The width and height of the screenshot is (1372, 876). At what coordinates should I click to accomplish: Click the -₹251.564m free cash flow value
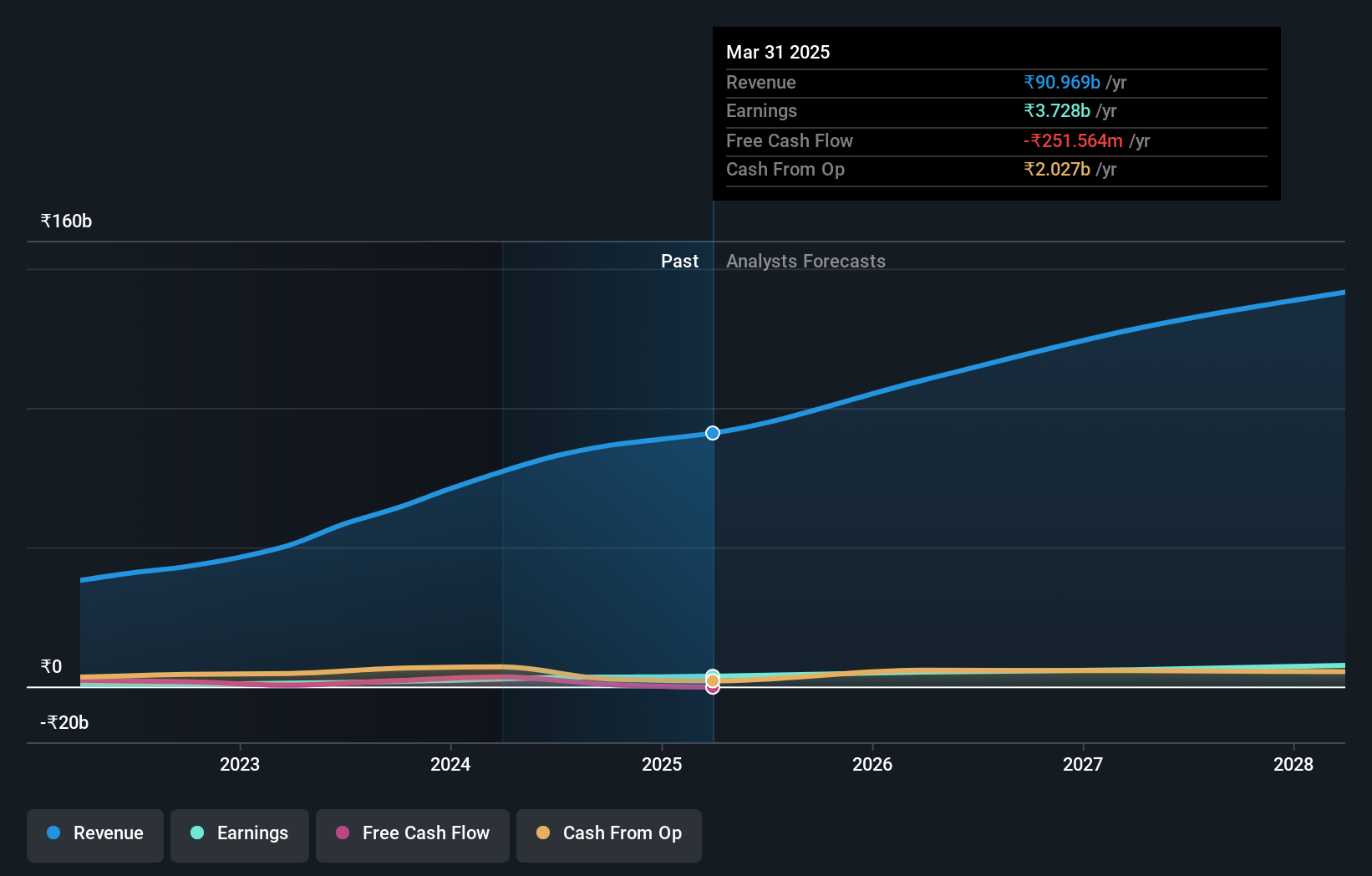(x=1073, y=140)
